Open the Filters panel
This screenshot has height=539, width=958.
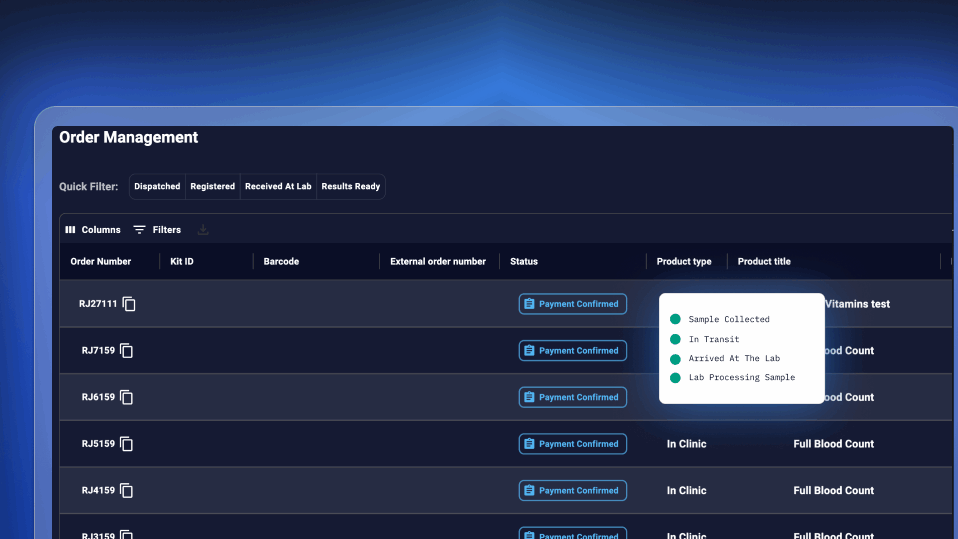click(157, 230)
